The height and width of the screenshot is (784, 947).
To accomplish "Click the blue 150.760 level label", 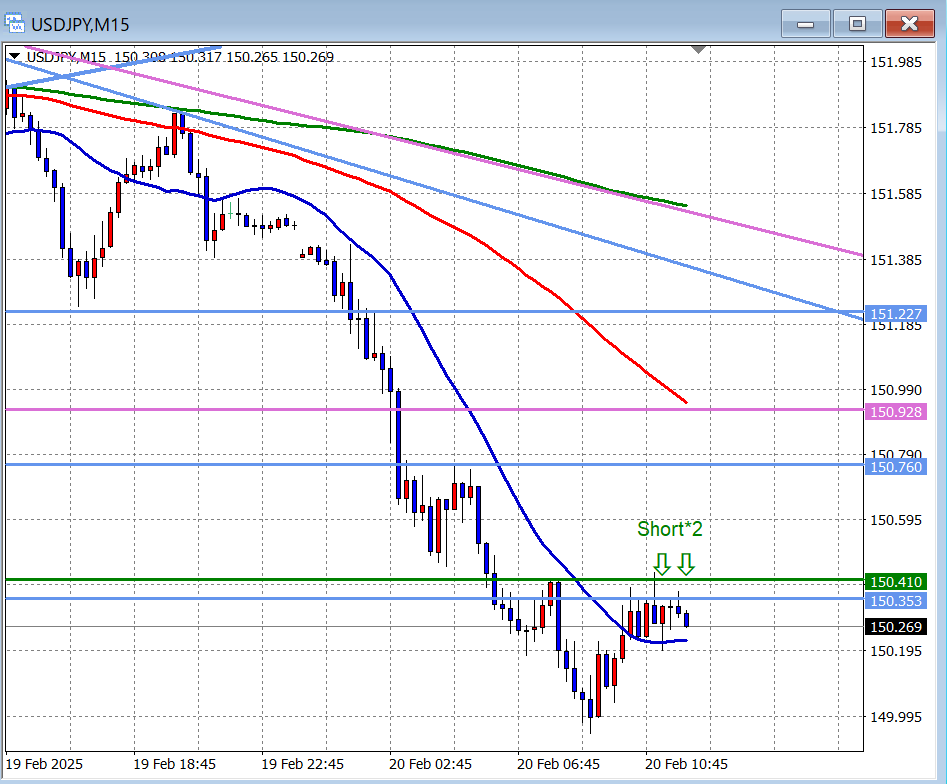I will [896, 466].
